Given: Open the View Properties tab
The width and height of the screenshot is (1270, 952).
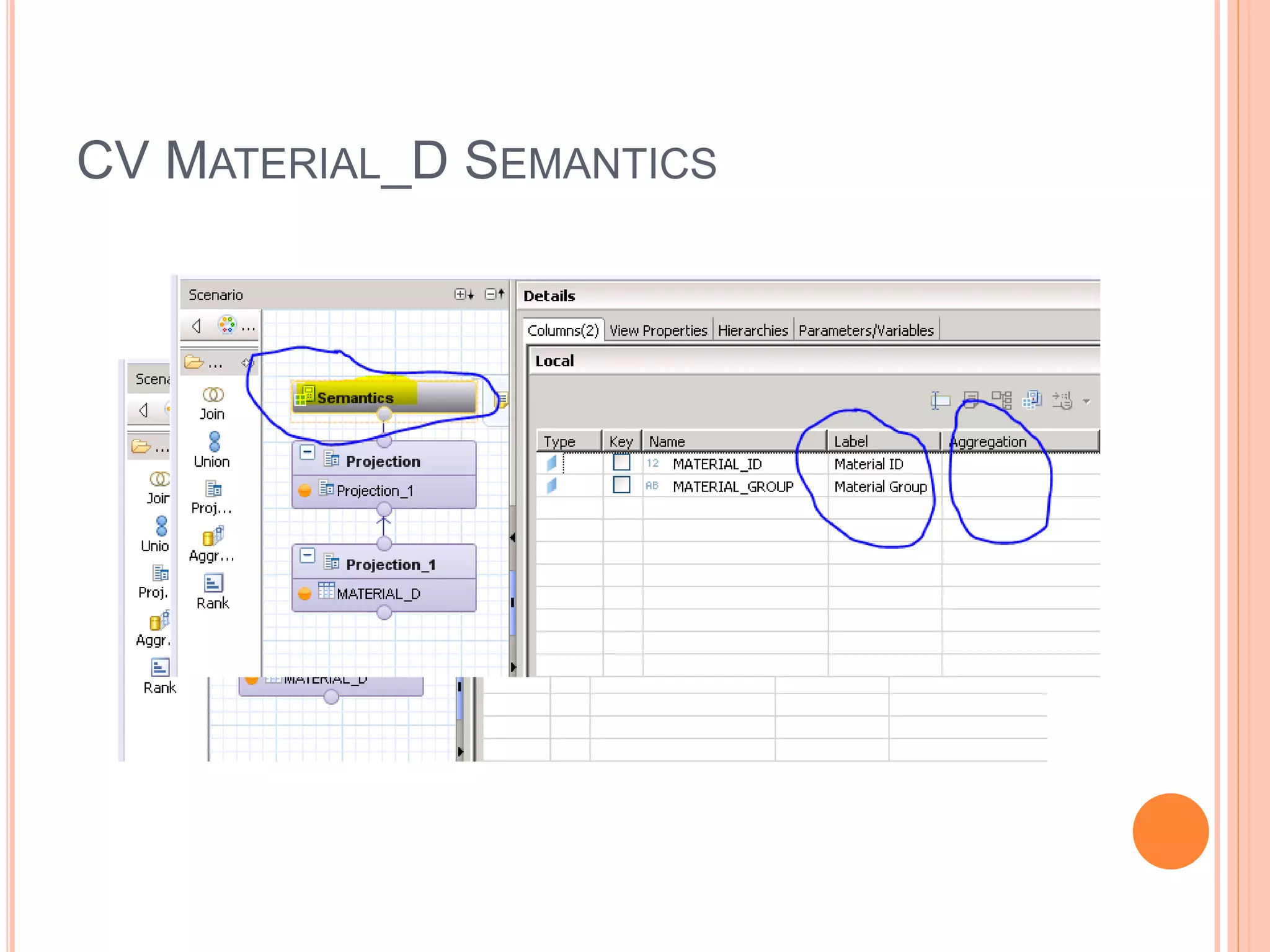Looking at the screenshot, I should [658, 330].
